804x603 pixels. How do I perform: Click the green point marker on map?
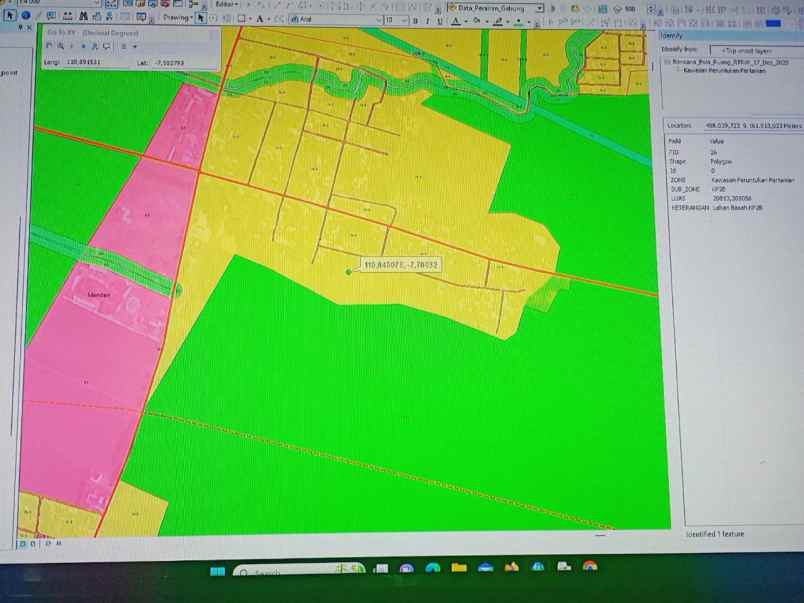point(348,271)
